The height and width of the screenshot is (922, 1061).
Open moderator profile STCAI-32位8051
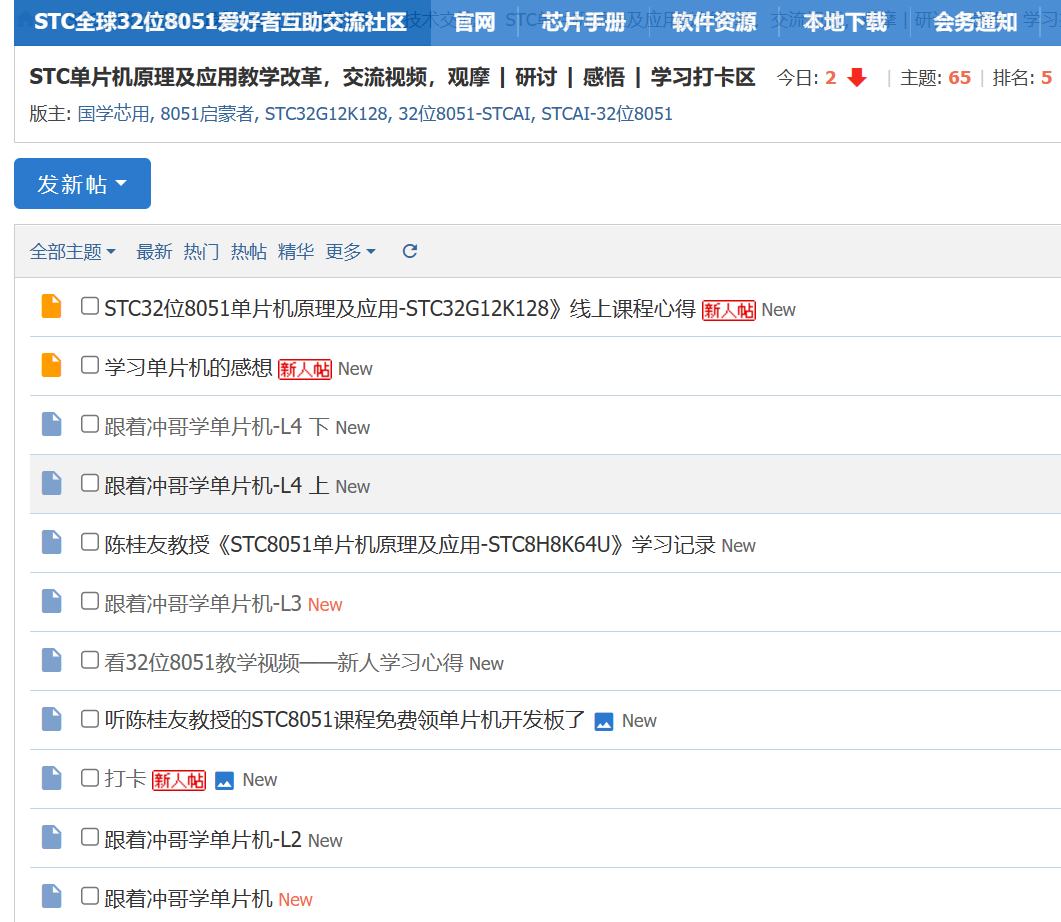point(607,114)
